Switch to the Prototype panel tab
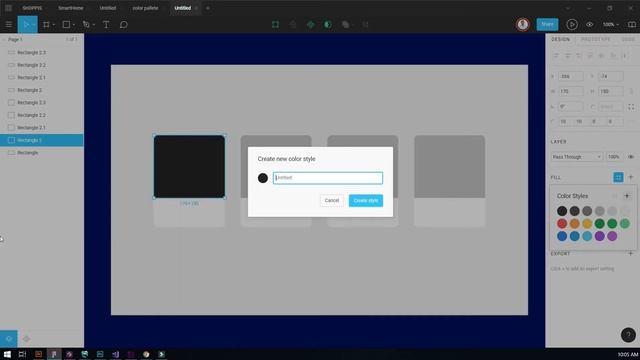The image size is (640, 360). click(x=596, y=40)
